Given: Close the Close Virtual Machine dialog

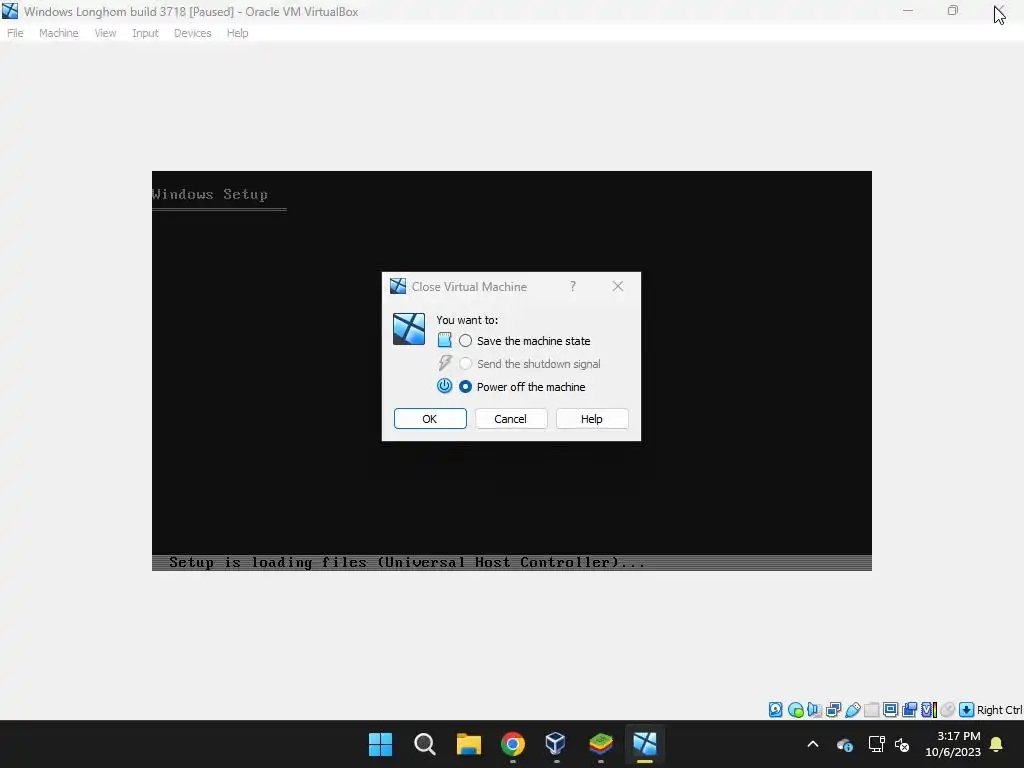Looking at the screenshot, I should click(x=618, y=286).
